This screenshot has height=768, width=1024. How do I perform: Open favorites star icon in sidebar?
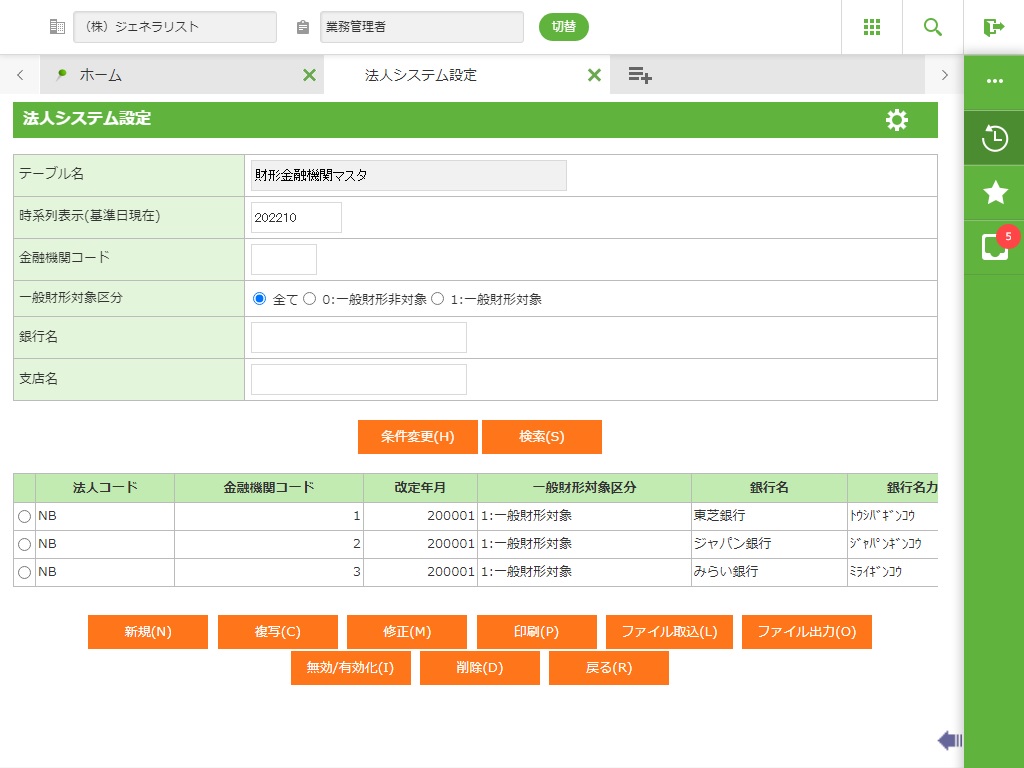click(995, 193)
